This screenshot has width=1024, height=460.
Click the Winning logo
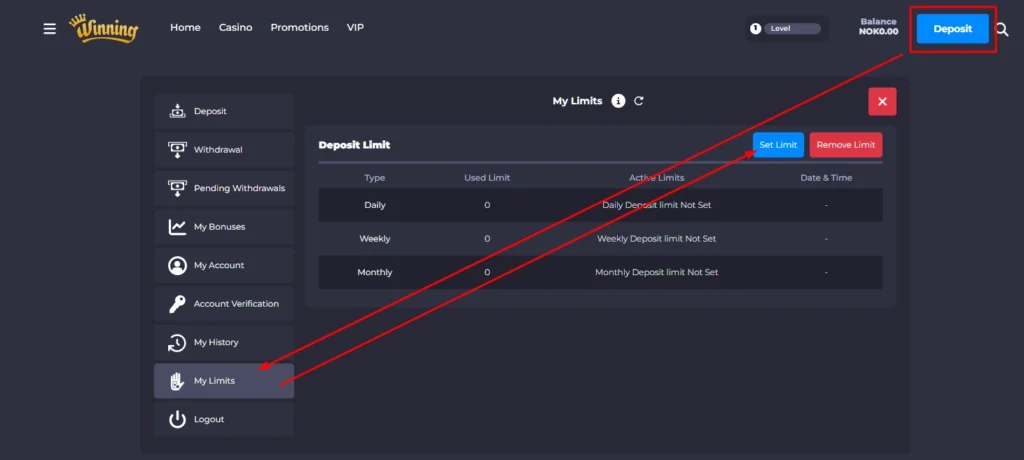pyautogui.click(x=104, y=28)
